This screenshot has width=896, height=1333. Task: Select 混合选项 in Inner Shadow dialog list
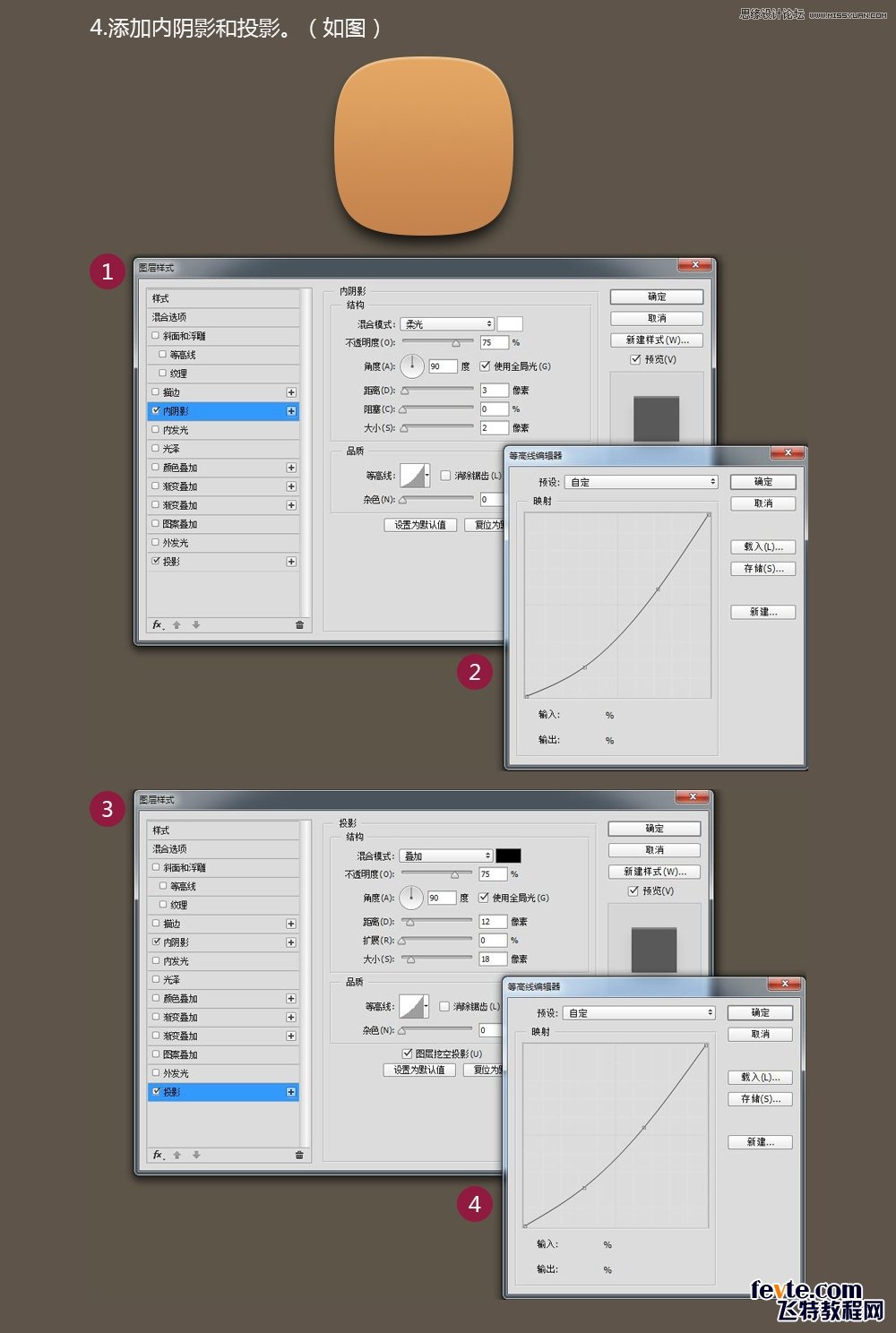click(x=223, y=317)
